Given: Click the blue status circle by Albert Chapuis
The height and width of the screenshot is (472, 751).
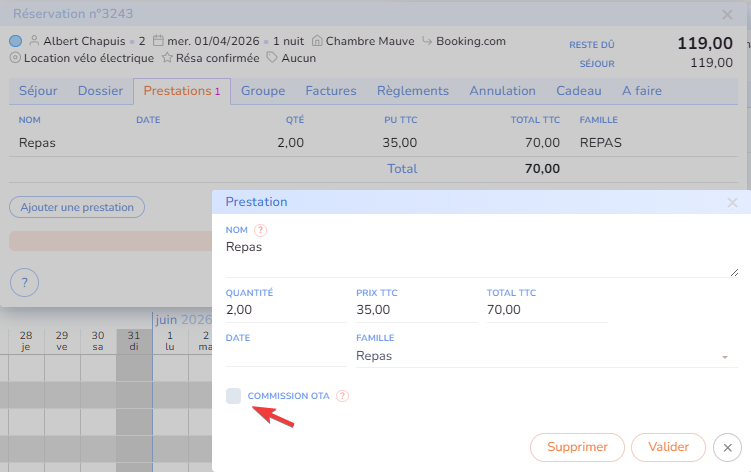Looking at the screenshot, I should [x=15, y=41].
